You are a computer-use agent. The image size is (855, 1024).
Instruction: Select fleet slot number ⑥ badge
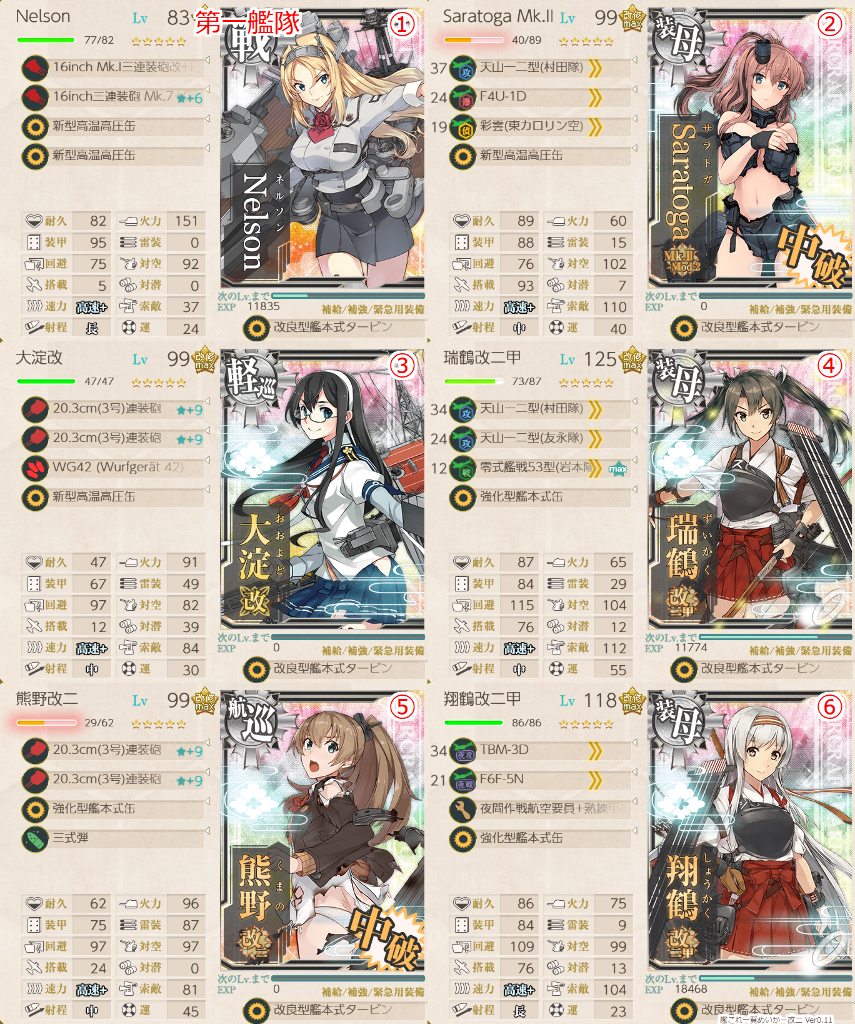[x=830, y=707]
